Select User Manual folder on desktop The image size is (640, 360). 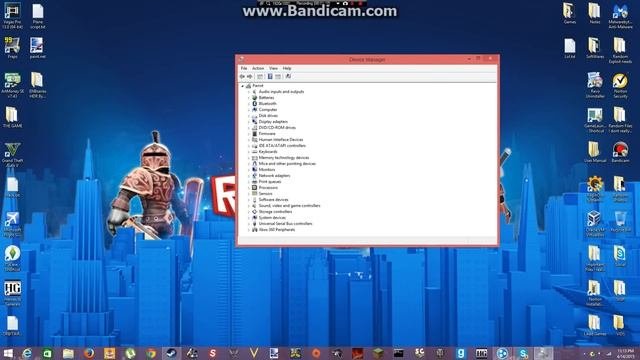tap(595, 152)
